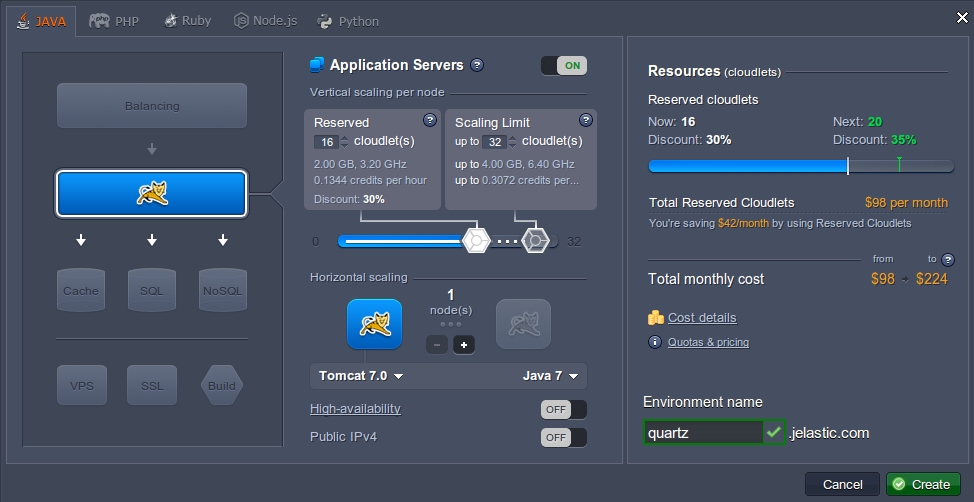Open the Java 7 version dropdown
974x502 pixels.
click(550, 376)
